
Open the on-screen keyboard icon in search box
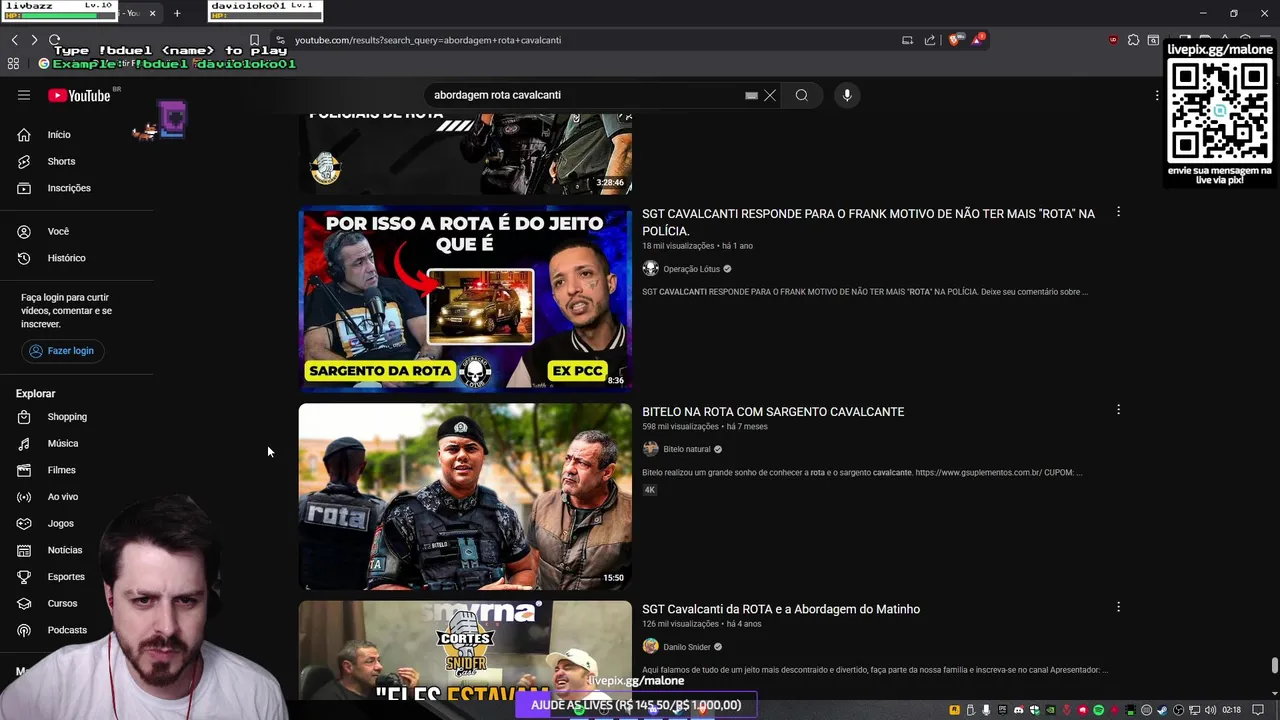[751, 96]
